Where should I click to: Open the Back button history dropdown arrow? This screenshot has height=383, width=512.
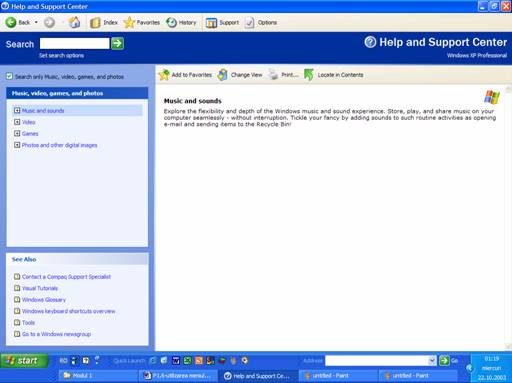pyautogui.click(x=36, y=22)
